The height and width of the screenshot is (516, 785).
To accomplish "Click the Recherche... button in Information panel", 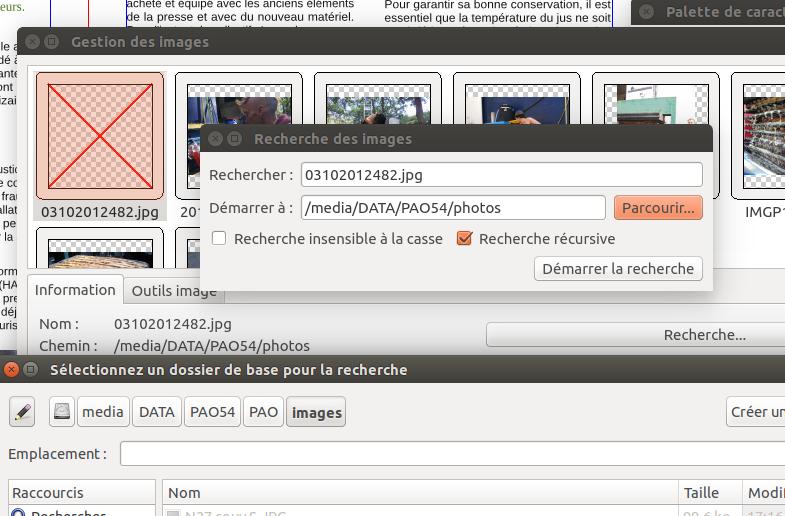I will (x=635, y=335).
